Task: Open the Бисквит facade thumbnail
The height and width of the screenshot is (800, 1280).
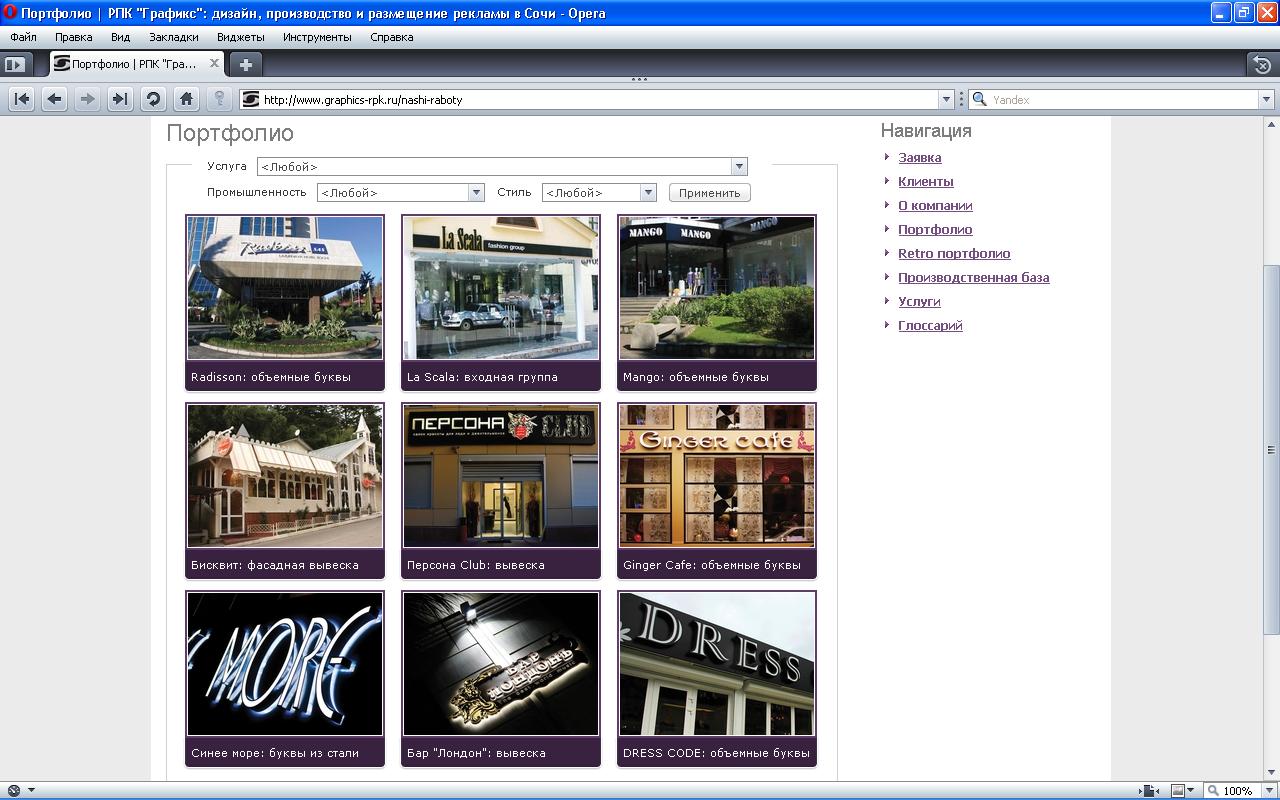Action: click(285, 476)
